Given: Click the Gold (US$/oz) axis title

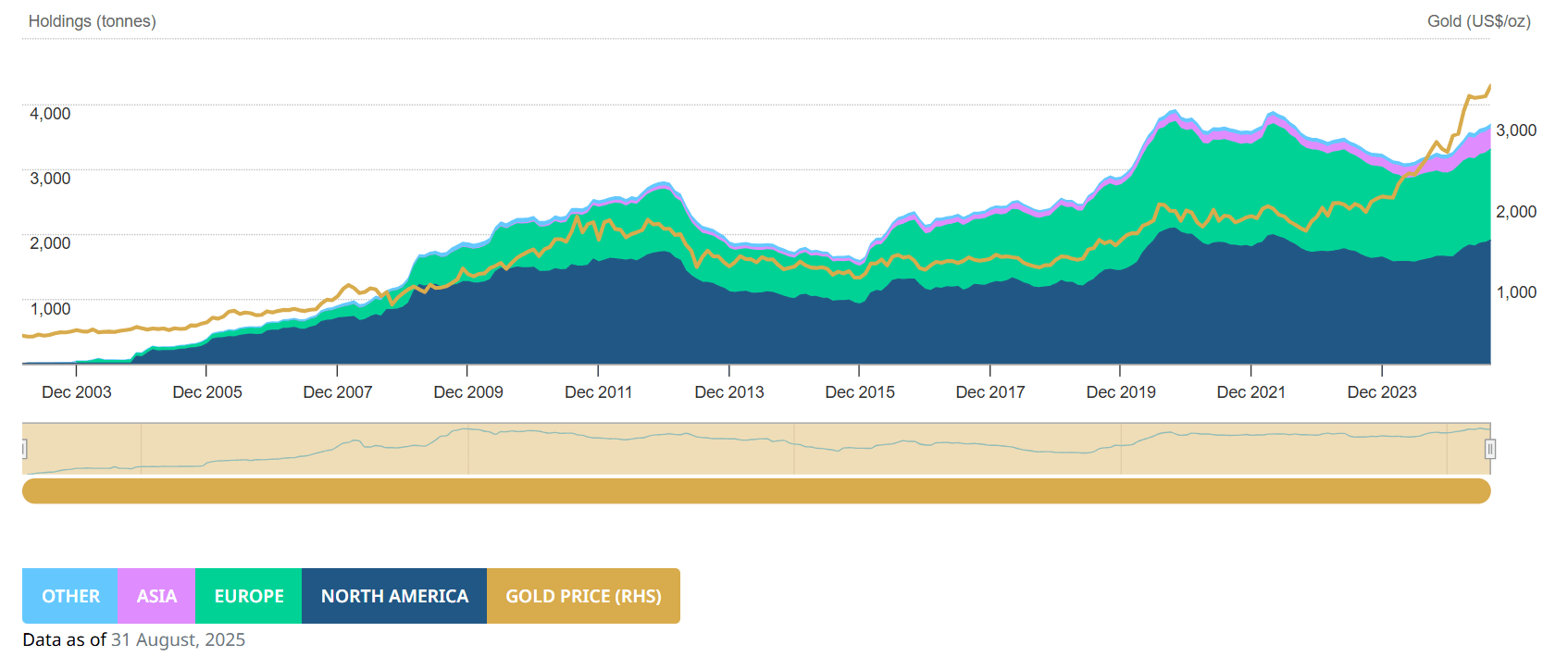Looking at the screenshot, I should pos(1478,21).
